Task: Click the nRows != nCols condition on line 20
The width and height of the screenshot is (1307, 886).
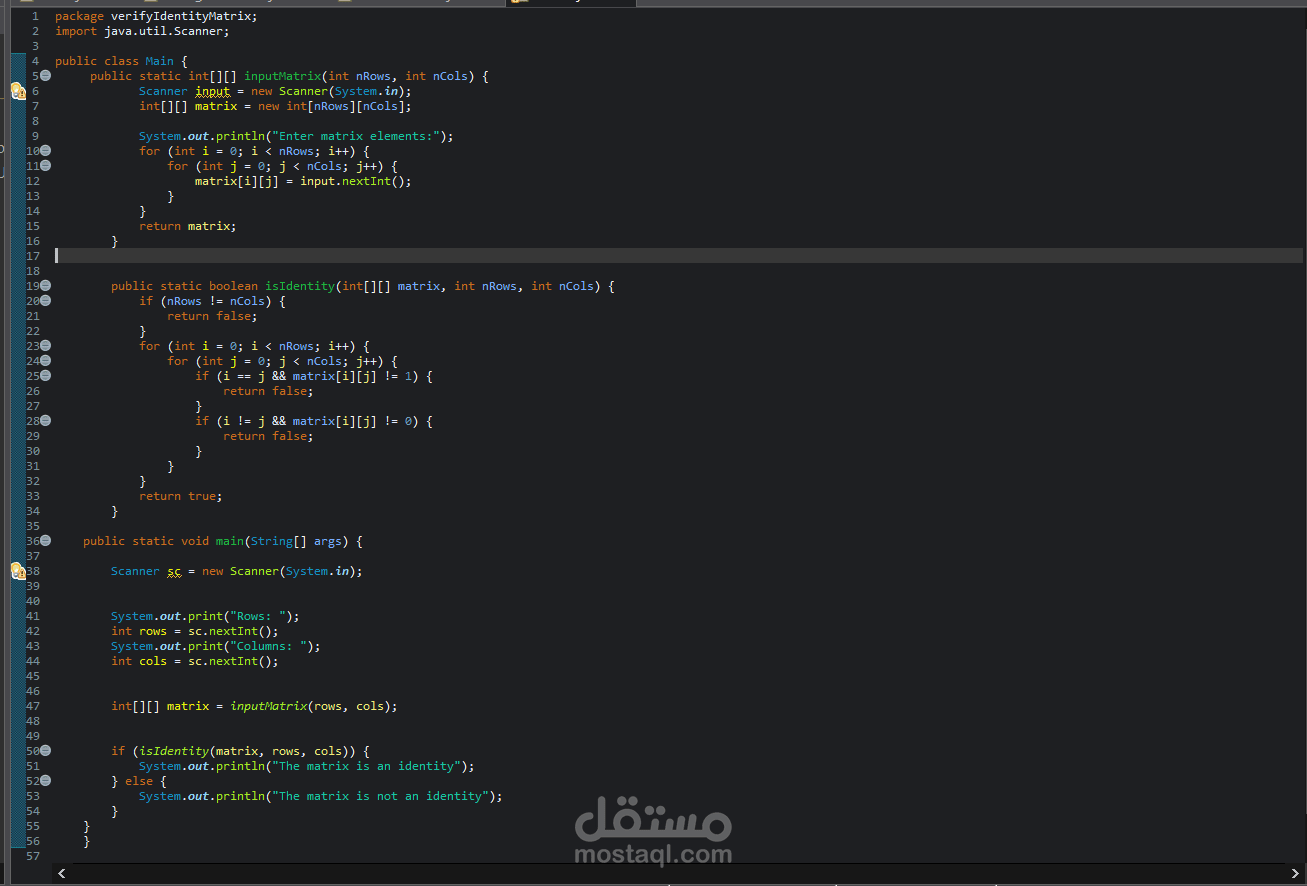Action: [216, 301]
